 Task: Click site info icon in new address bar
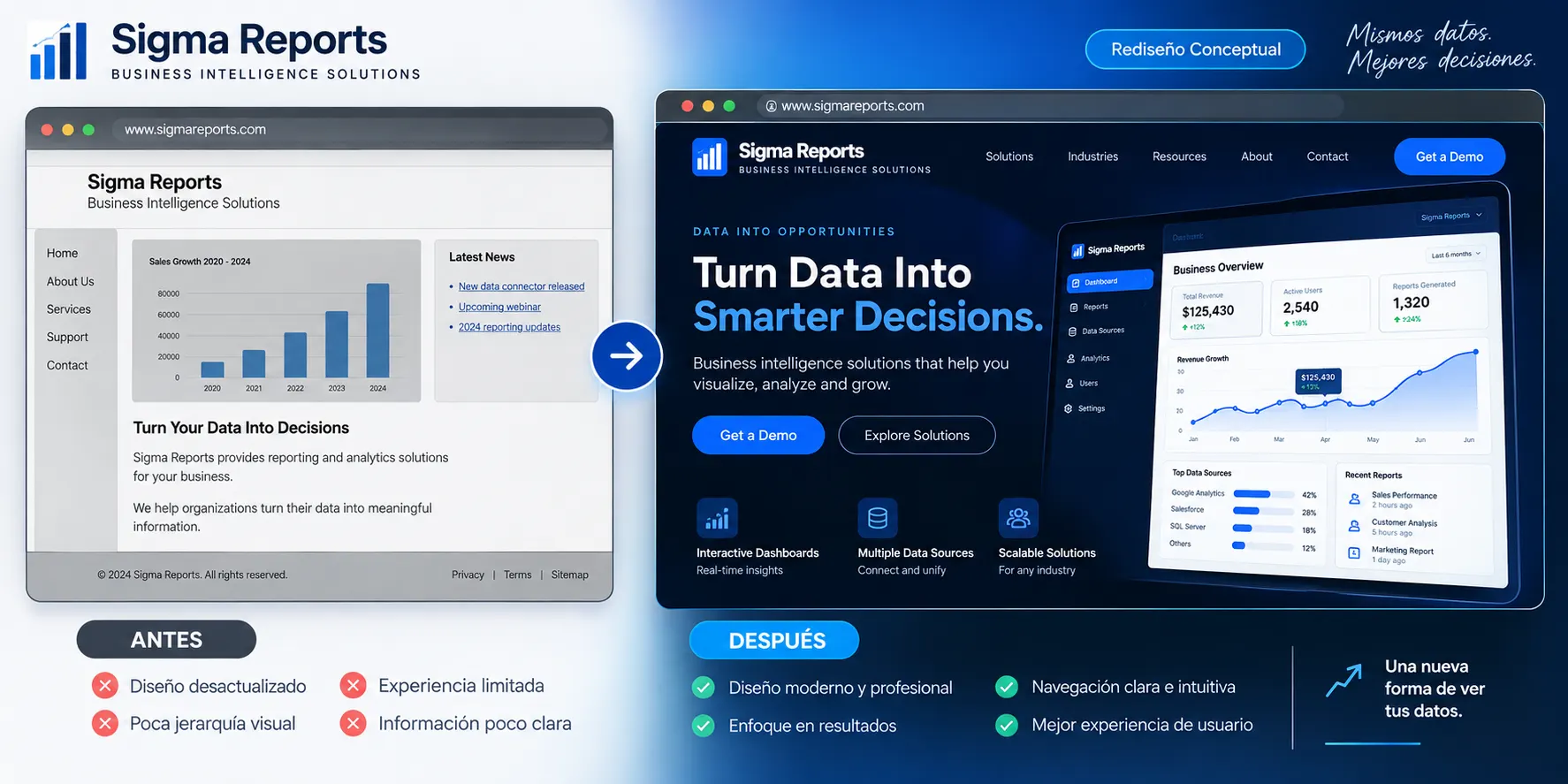pos(771,106)
